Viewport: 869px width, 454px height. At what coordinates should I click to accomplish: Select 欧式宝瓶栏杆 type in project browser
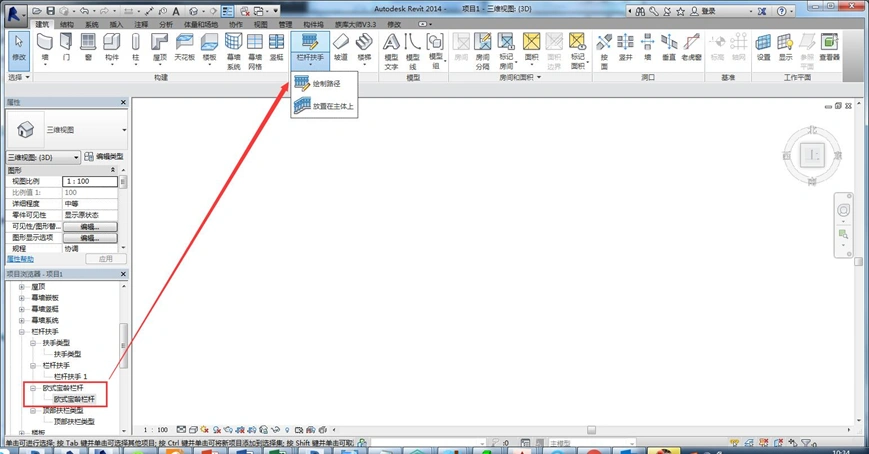74,399
